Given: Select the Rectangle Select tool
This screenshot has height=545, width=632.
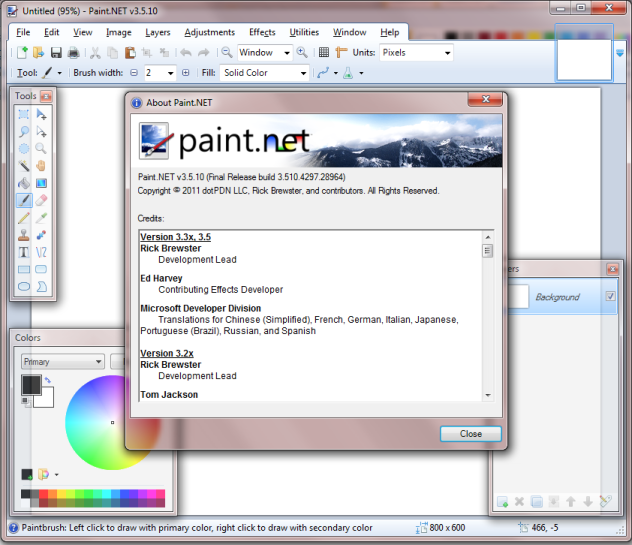Looking at the screenshot, I should [24, 114].
